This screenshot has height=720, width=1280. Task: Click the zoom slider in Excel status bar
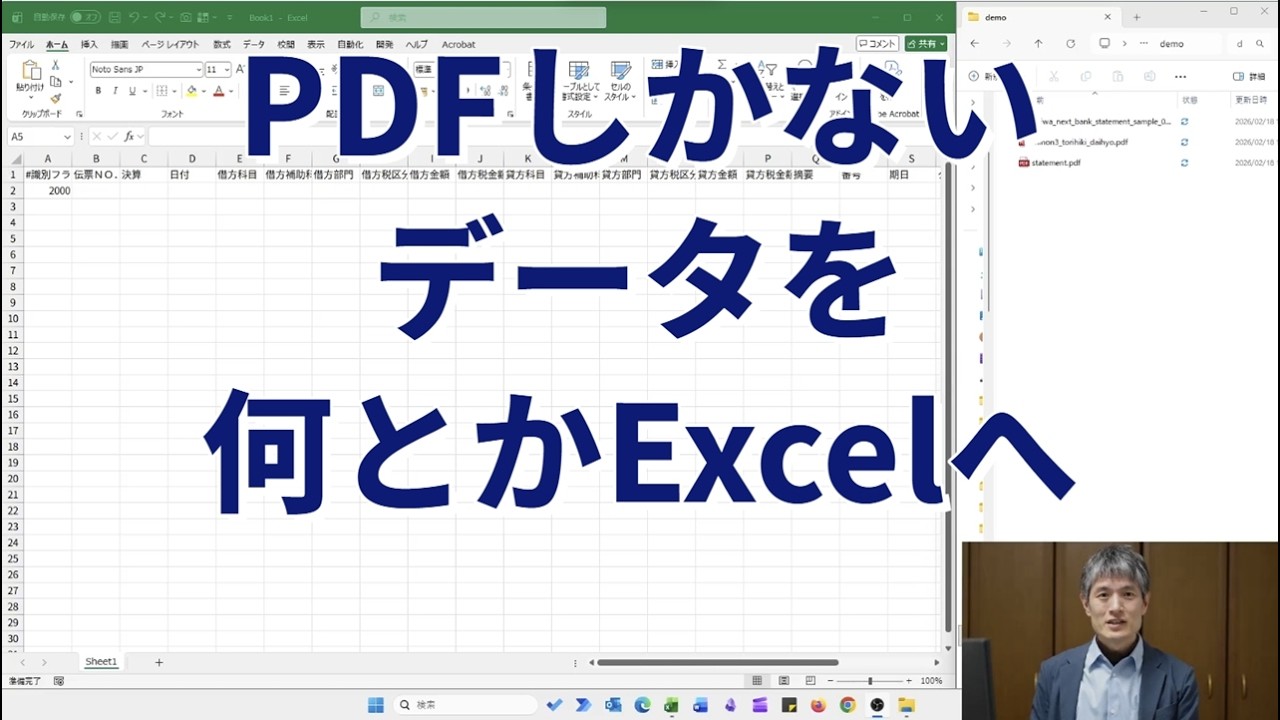coord(869,681)
